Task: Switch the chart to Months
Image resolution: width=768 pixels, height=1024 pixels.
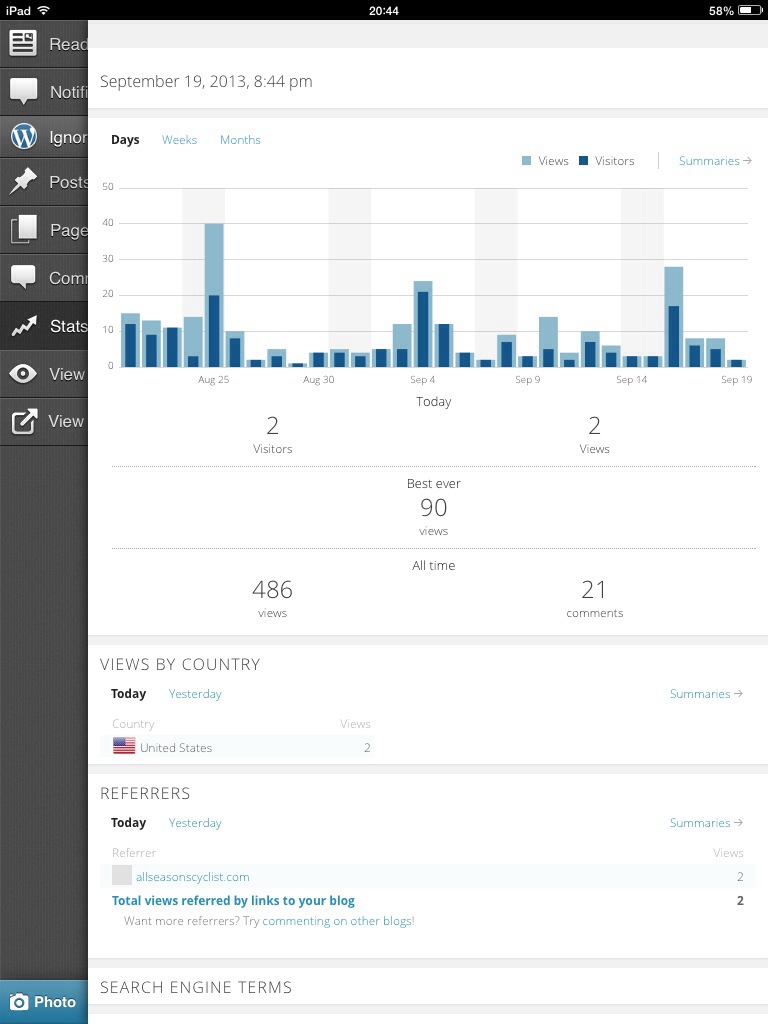Action: [240, 140]
